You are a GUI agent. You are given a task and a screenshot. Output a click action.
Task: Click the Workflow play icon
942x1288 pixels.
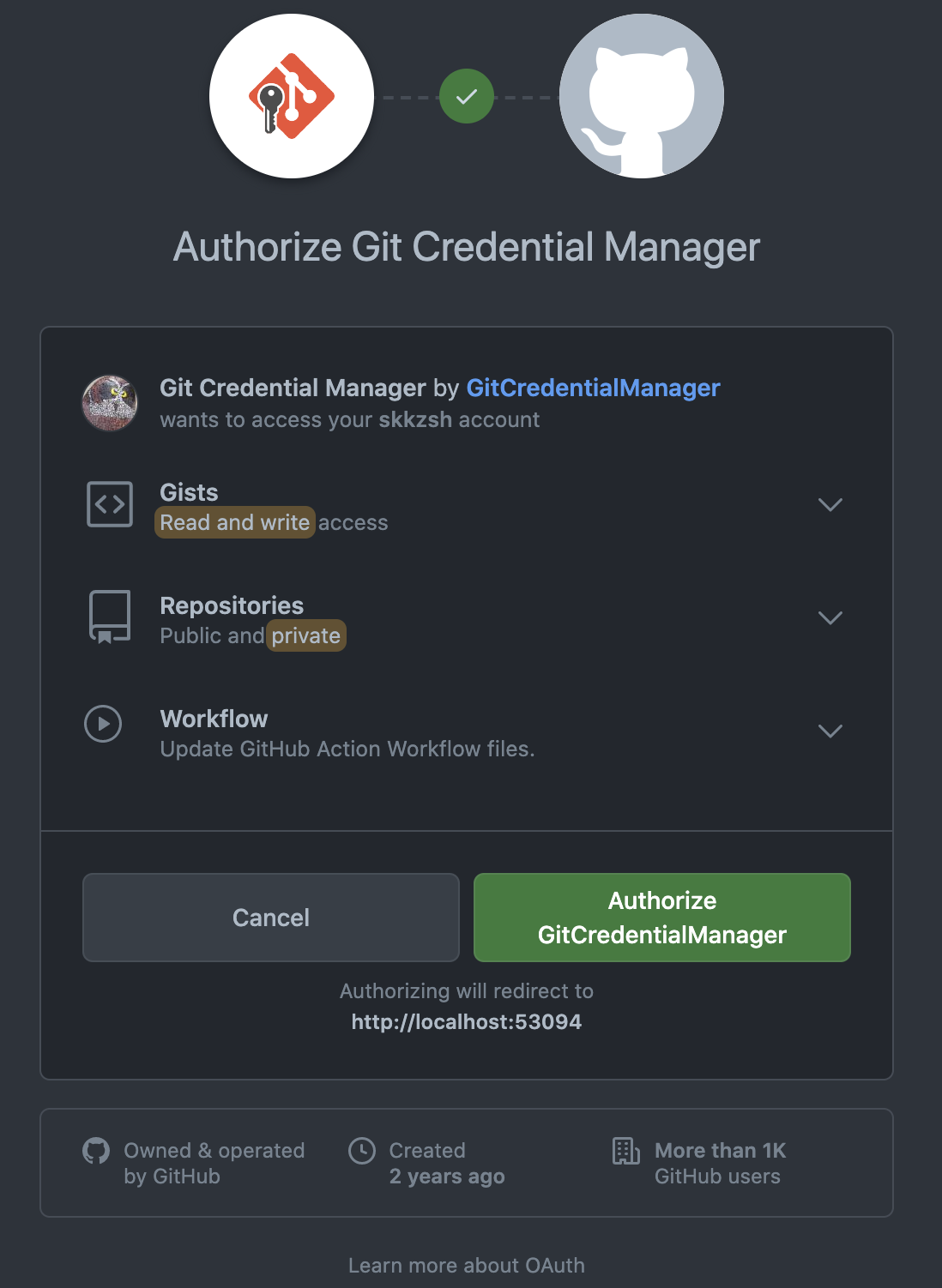tap(103, 725)
